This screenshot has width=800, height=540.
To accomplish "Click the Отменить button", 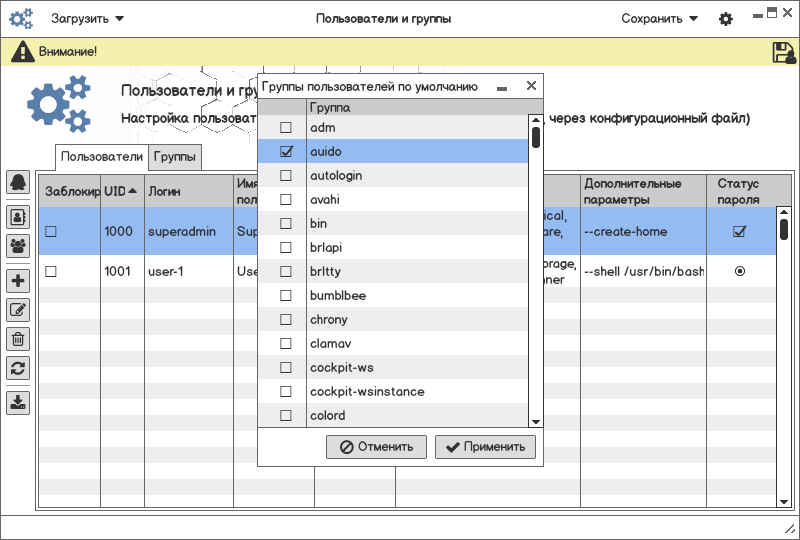I will tap(376, 447).
